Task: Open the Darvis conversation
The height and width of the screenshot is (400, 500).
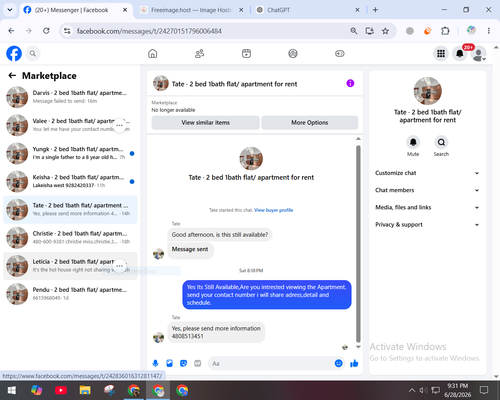Action: click(x=70, y=97)
